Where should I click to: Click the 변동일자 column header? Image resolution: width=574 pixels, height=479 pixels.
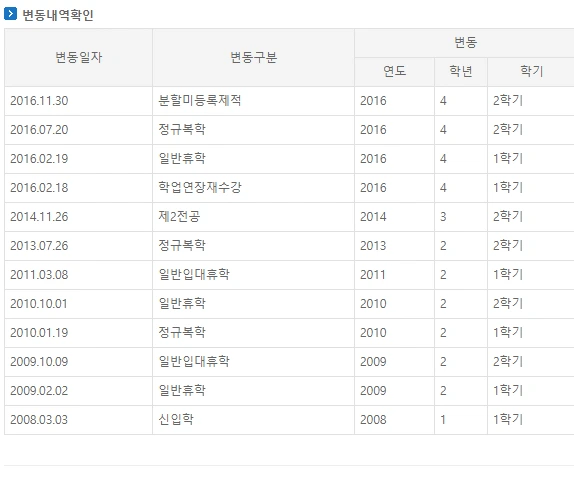[x=79, y=57]
